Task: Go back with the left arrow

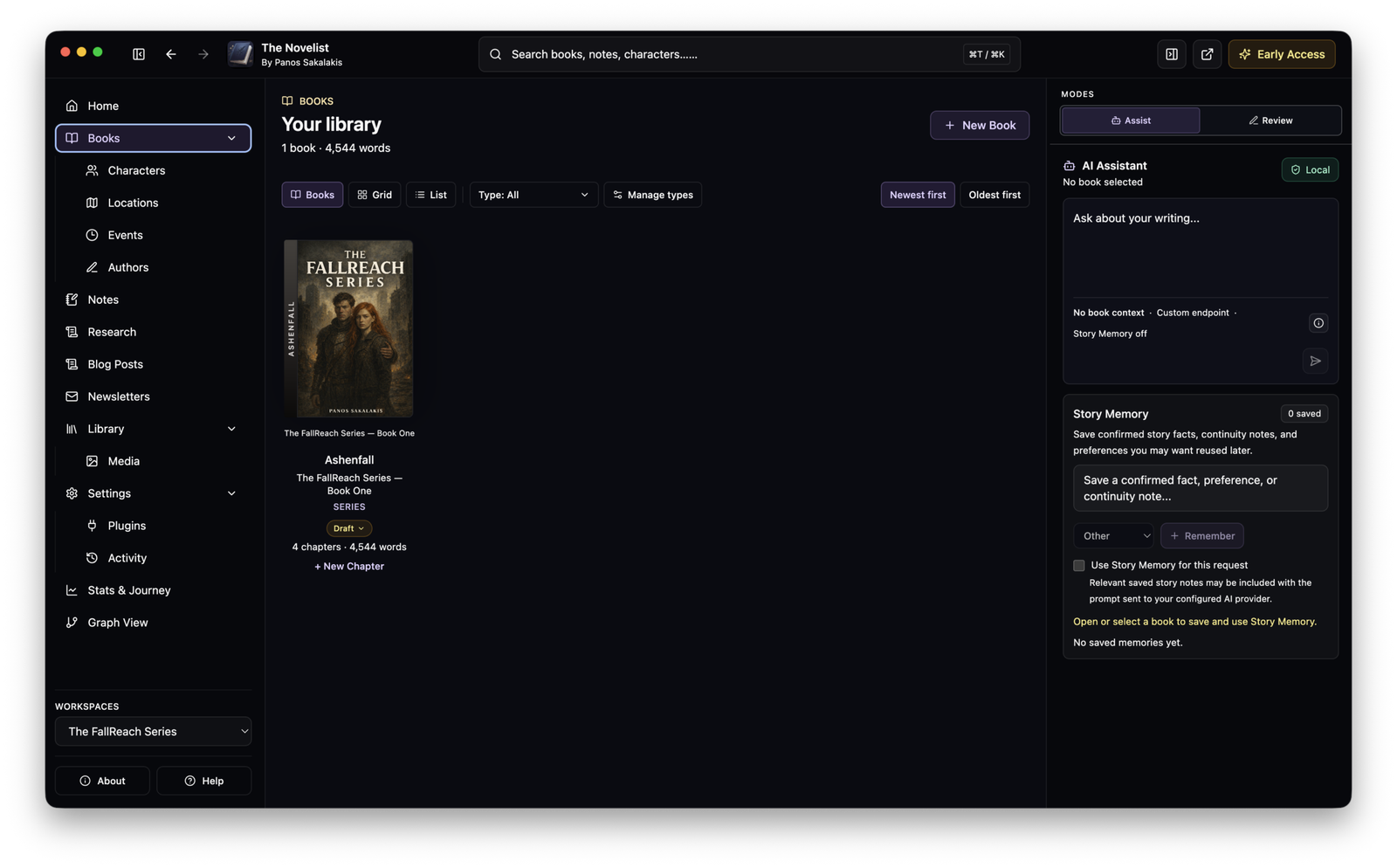Action: pos(171,54)
